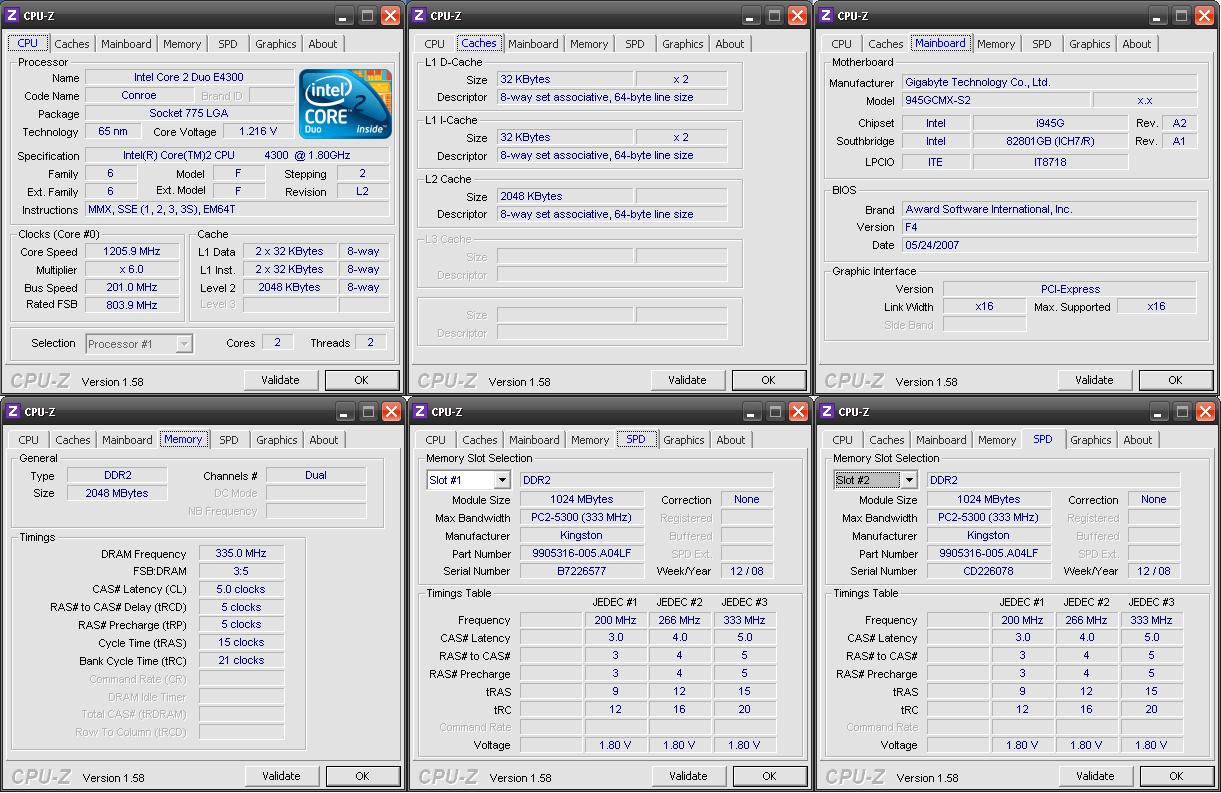1221x793 pixels.
Task: Click Validate in Gigabyte motherboard window
Action: [1094, 380]
